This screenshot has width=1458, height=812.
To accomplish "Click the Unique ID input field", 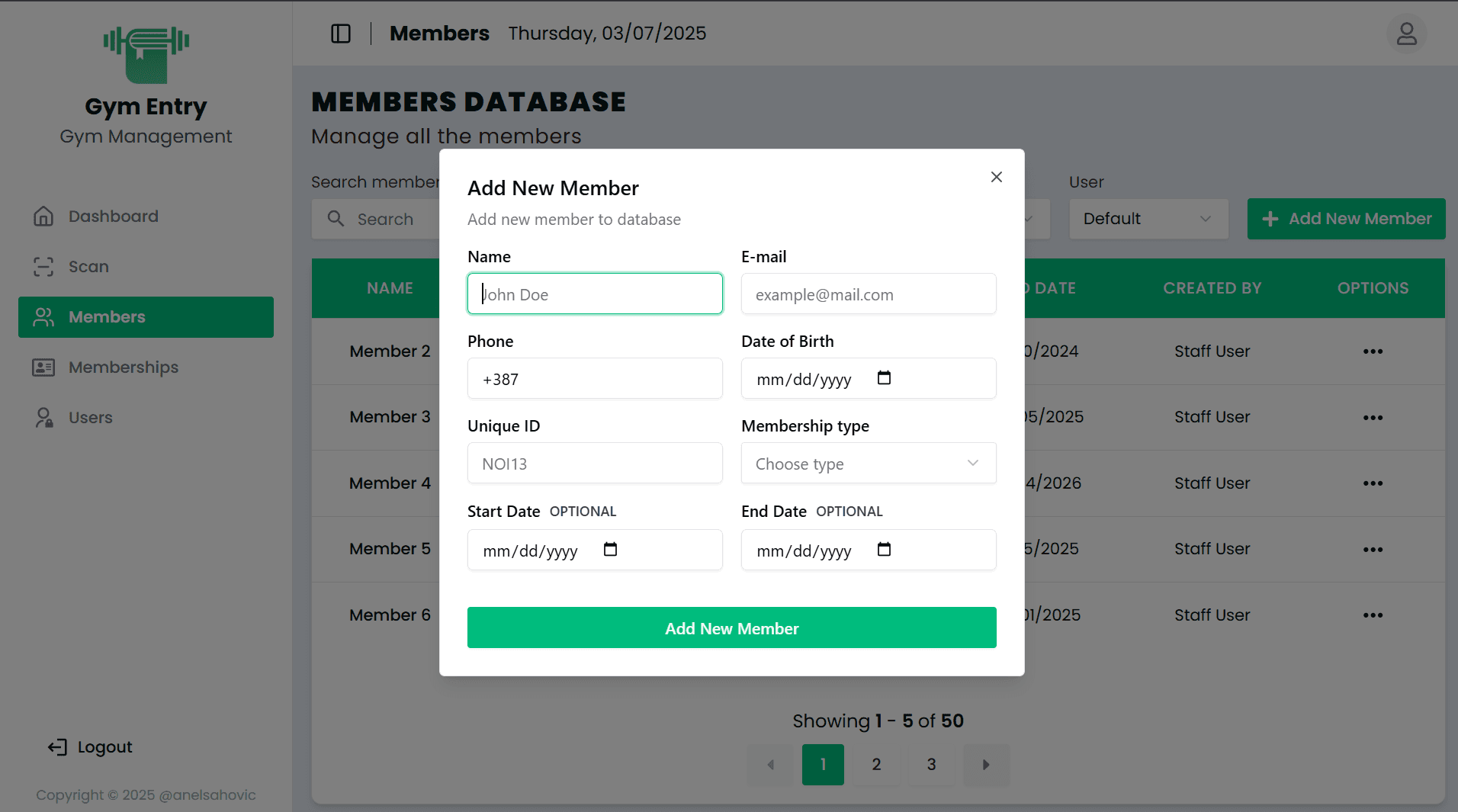I will pos(595,464).
